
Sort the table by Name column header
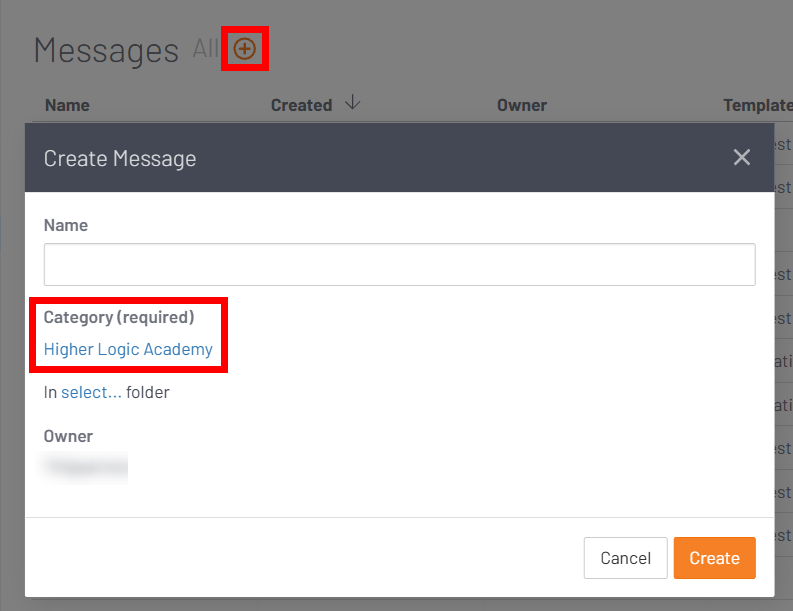(x=67, y=105)
